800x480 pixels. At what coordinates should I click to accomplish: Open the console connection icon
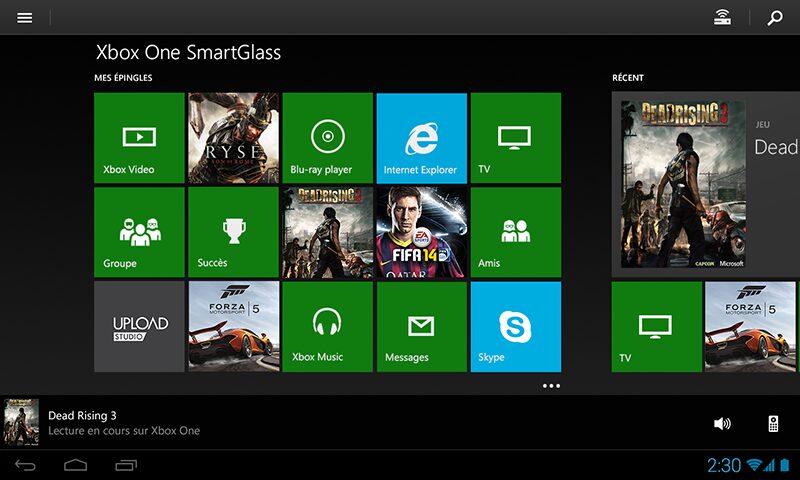coord(722,18)
